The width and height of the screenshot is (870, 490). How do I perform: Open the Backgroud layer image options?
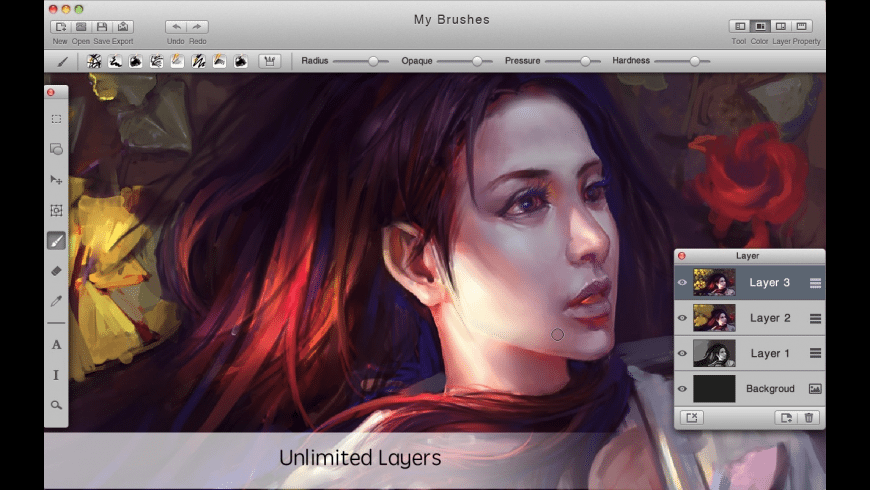[815, 389]
